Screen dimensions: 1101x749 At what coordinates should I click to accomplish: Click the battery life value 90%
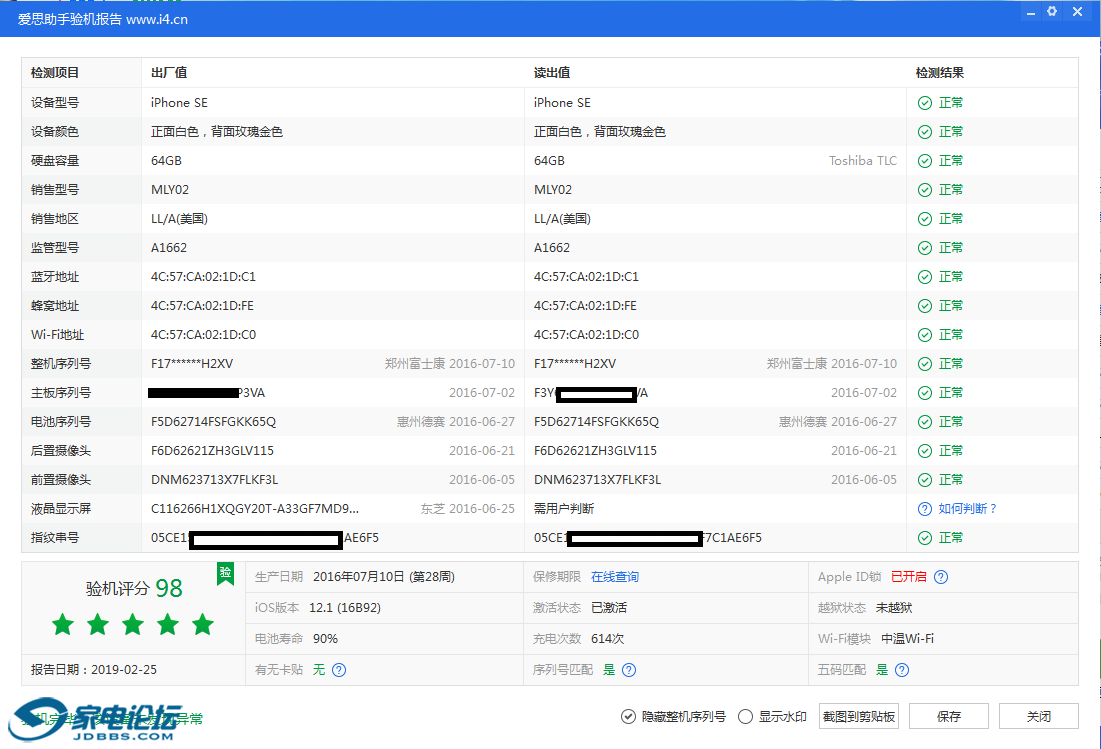(325, 639)
